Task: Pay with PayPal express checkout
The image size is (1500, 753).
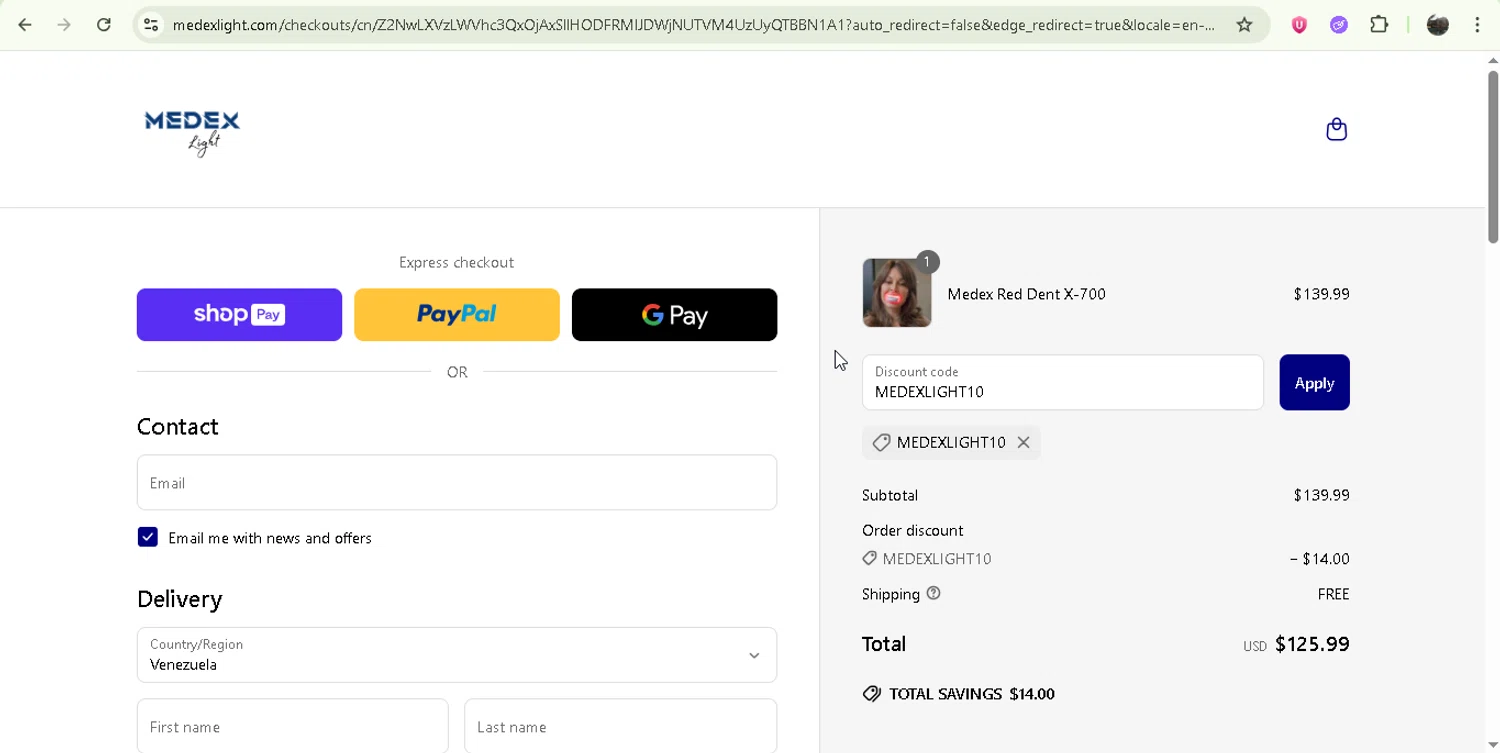Action: (x=457, y=314)
